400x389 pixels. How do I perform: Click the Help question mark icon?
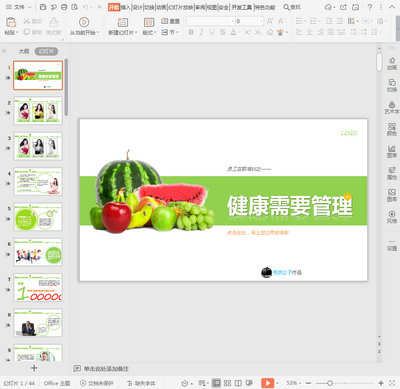[x=370, y=7]
